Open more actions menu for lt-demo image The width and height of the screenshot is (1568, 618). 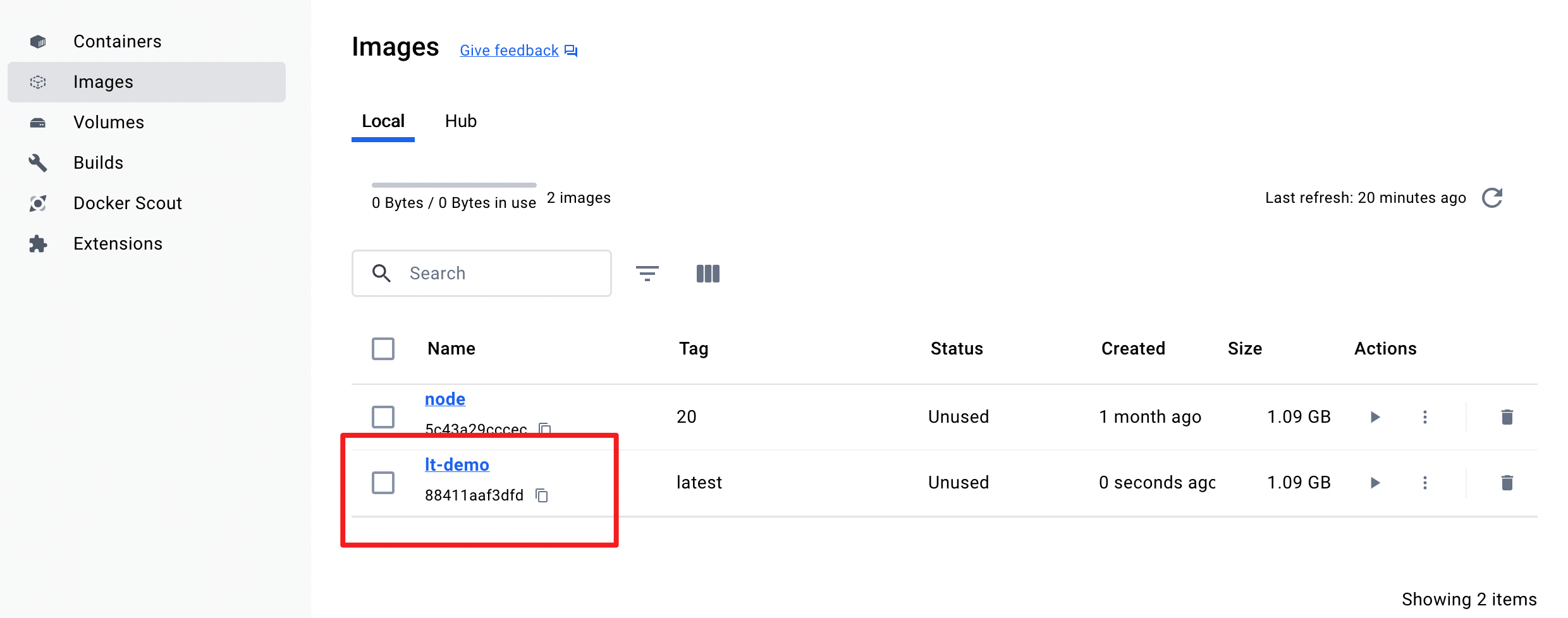pyautogui.click(x=1425, y=483)
